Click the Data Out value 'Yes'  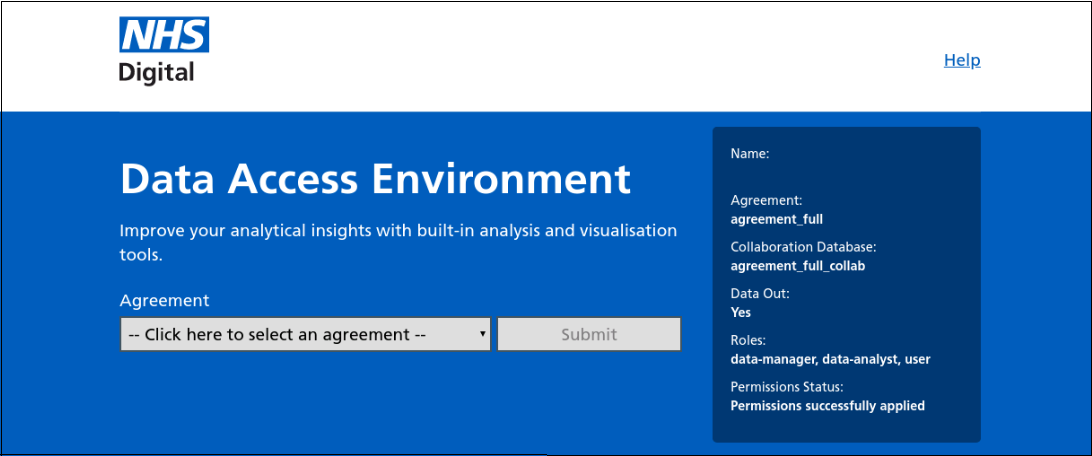click(x=741, y=313)
